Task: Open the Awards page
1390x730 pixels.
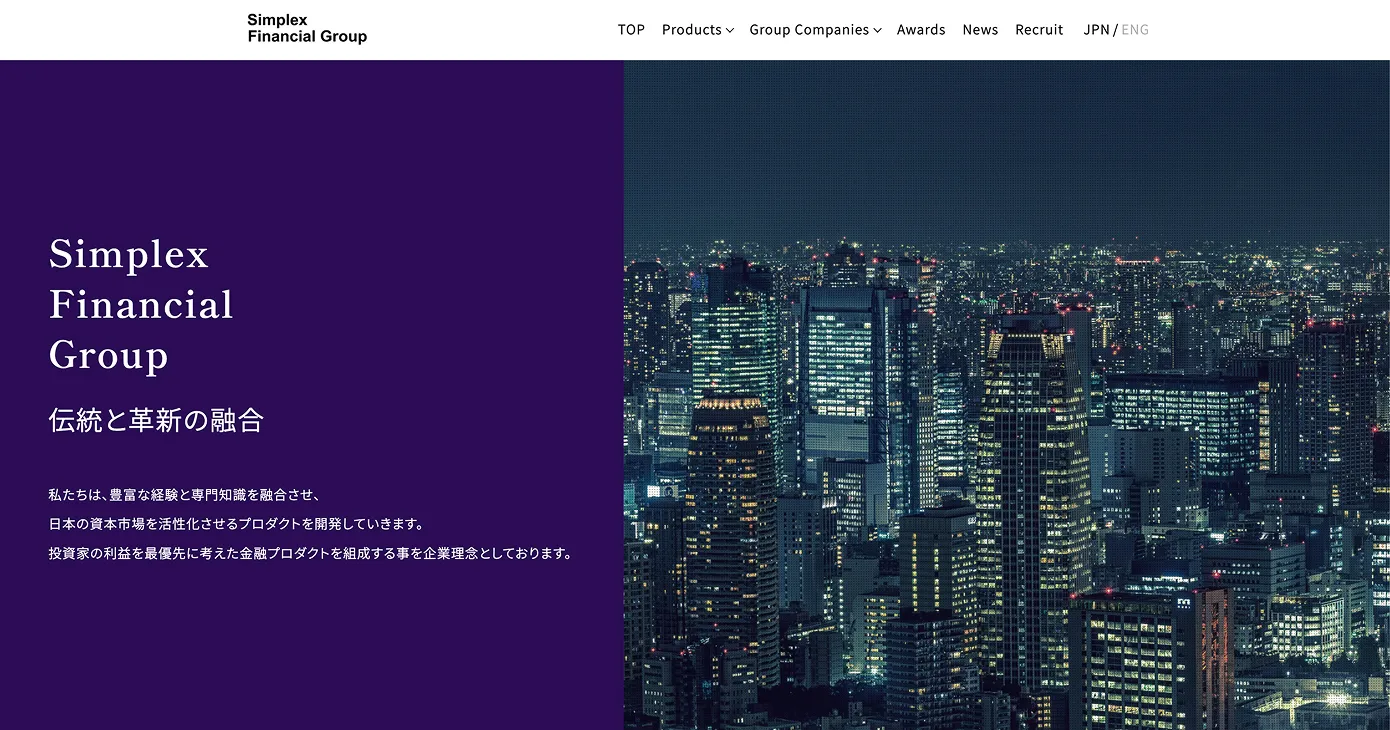Action: tap(921, 30)
